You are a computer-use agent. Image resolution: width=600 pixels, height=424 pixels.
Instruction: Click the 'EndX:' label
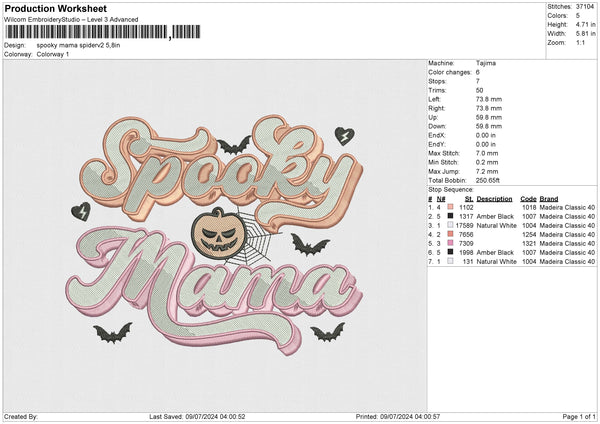click(x=437, y=135)
